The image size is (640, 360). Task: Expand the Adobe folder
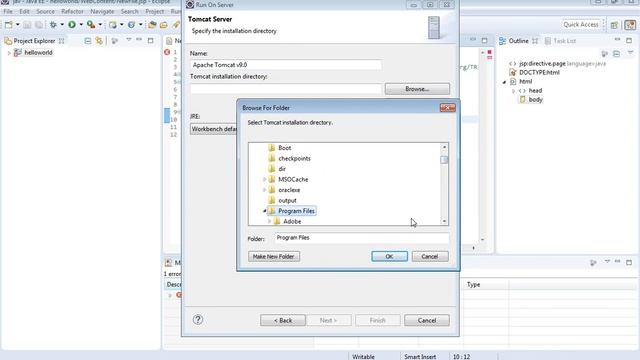pyautogui.click(x=269, y=222)
